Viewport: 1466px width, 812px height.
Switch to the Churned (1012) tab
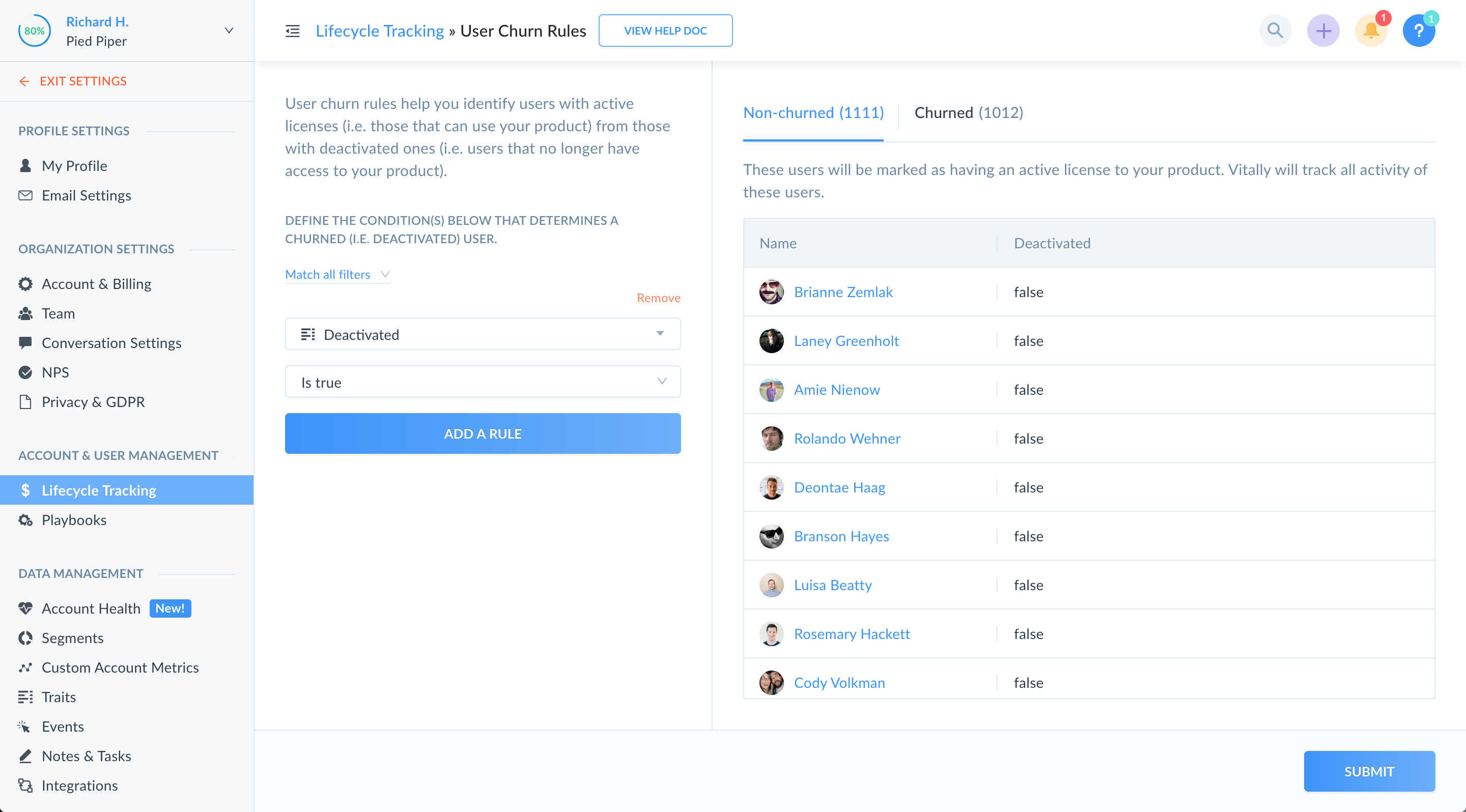(968, 112)
